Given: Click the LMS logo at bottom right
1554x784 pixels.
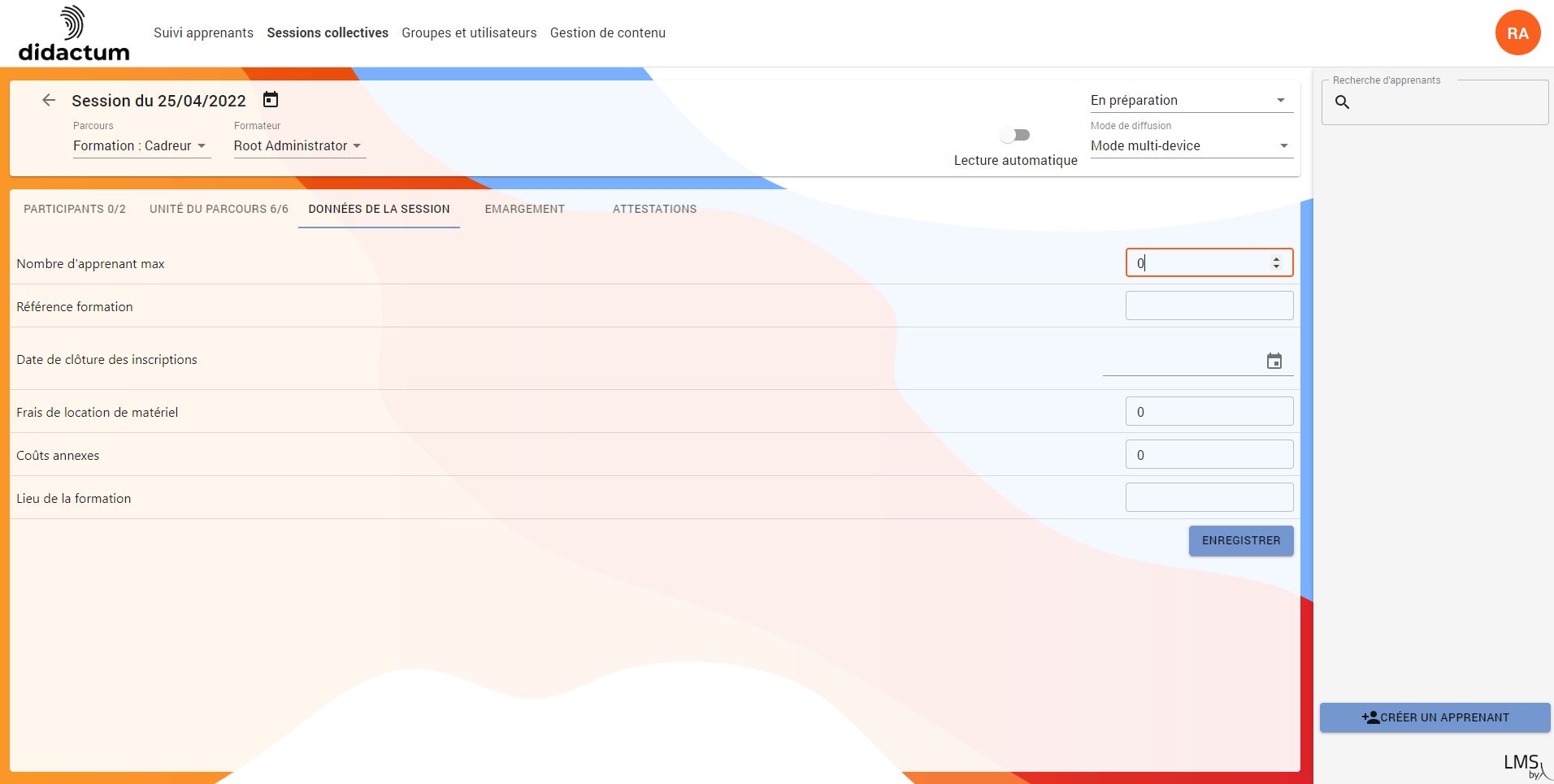Looking at the screenshot, I should pyautogui.click(x=1526, y=765).
